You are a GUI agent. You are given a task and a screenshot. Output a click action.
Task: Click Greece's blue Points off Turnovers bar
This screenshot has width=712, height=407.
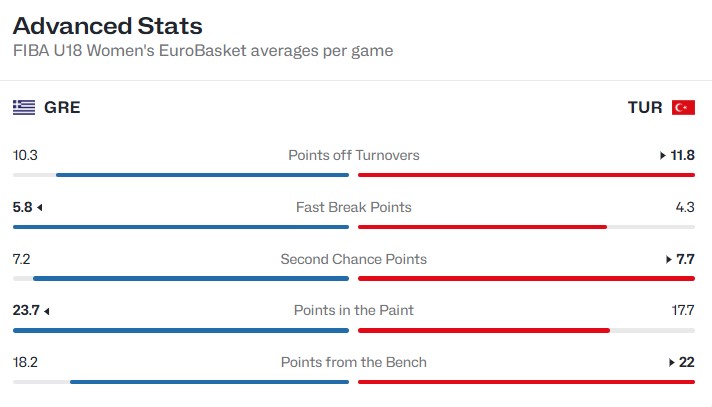[203, 175]
